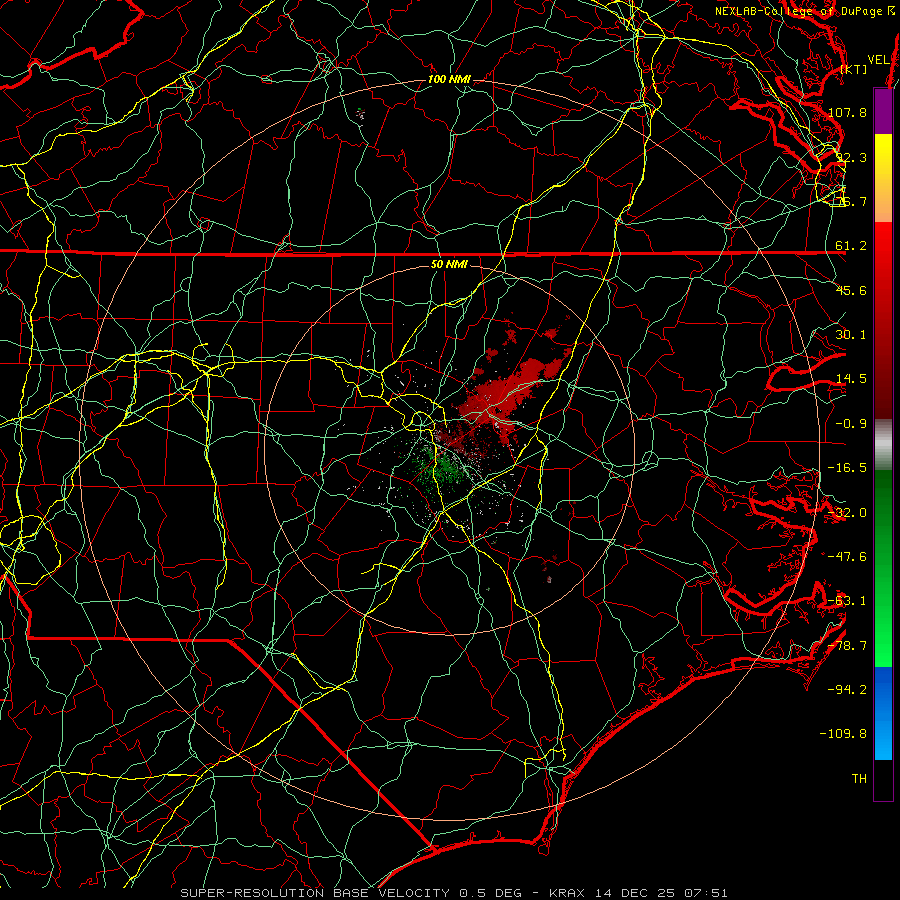Click the -16.5 velocity scale value
This screenshot has width=900, height=900.
[x=847, y=468]
